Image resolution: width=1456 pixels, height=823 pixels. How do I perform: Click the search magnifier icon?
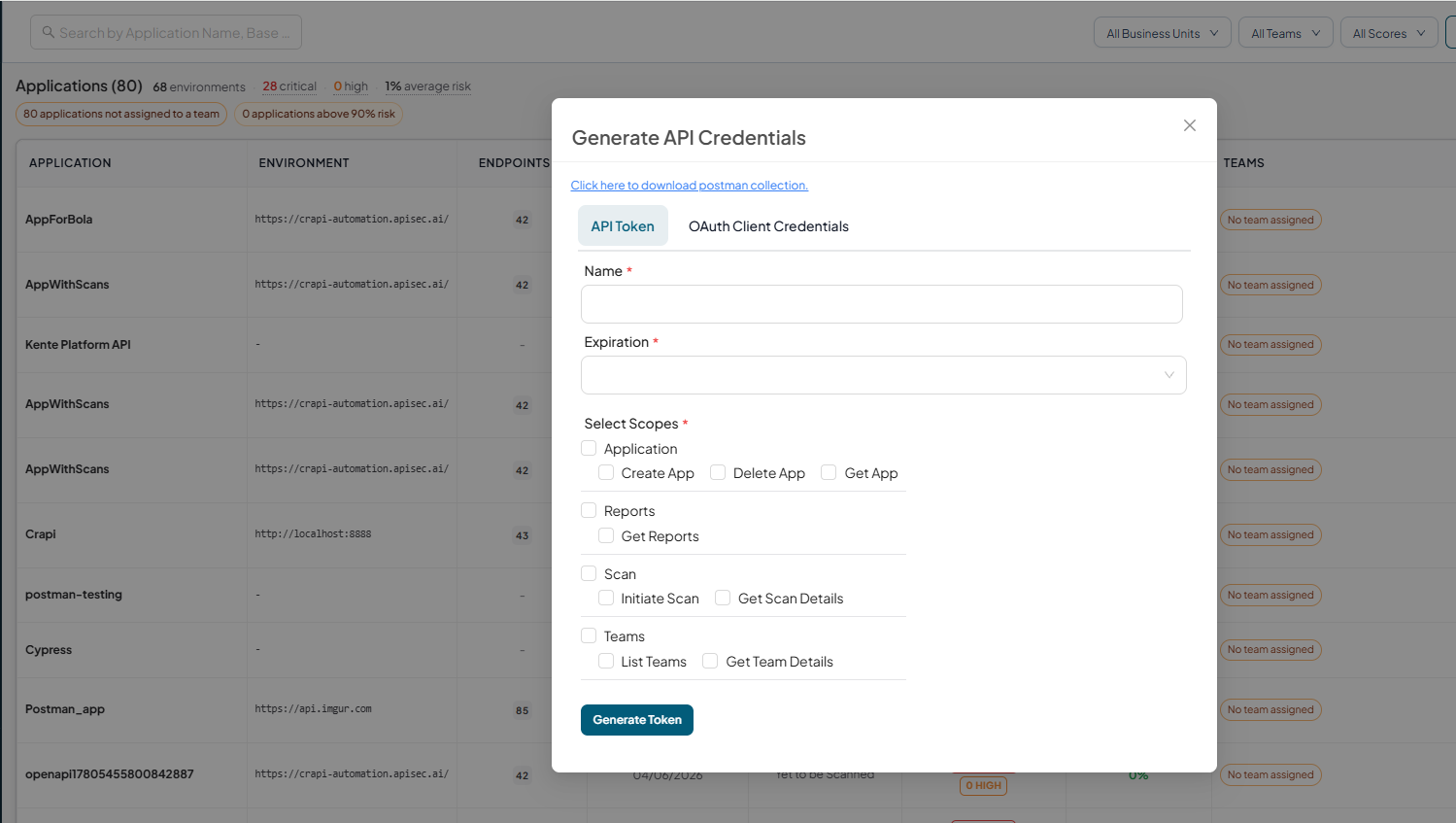(49, 32)
